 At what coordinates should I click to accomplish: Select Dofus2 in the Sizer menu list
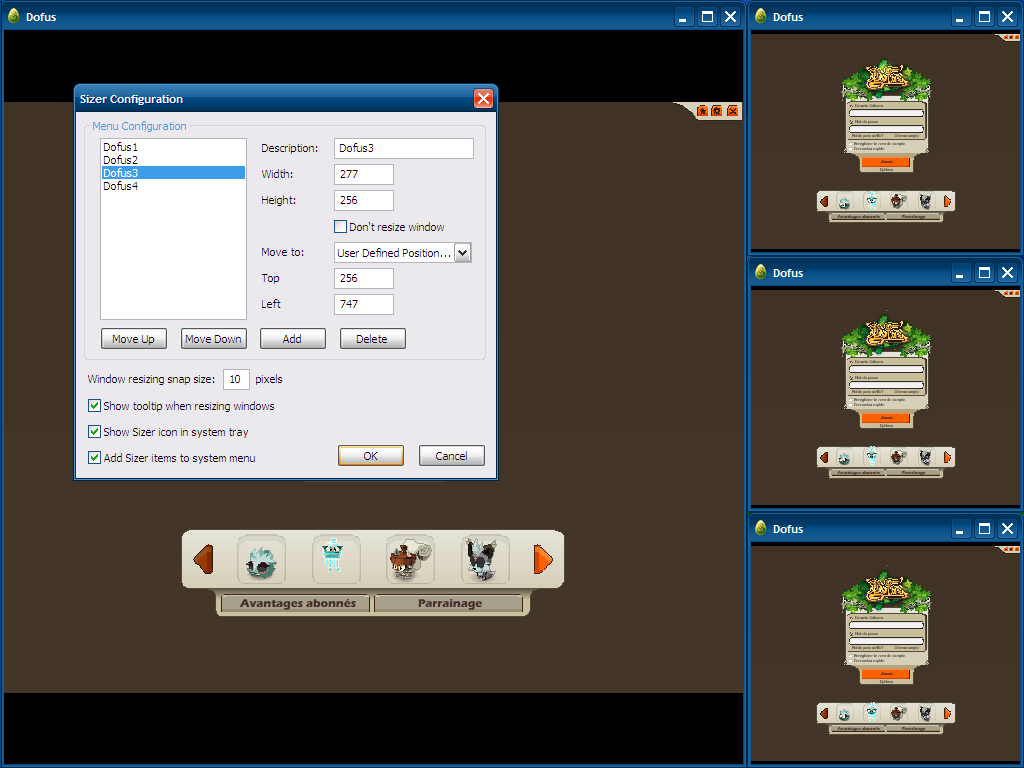(x=173, y=160)
